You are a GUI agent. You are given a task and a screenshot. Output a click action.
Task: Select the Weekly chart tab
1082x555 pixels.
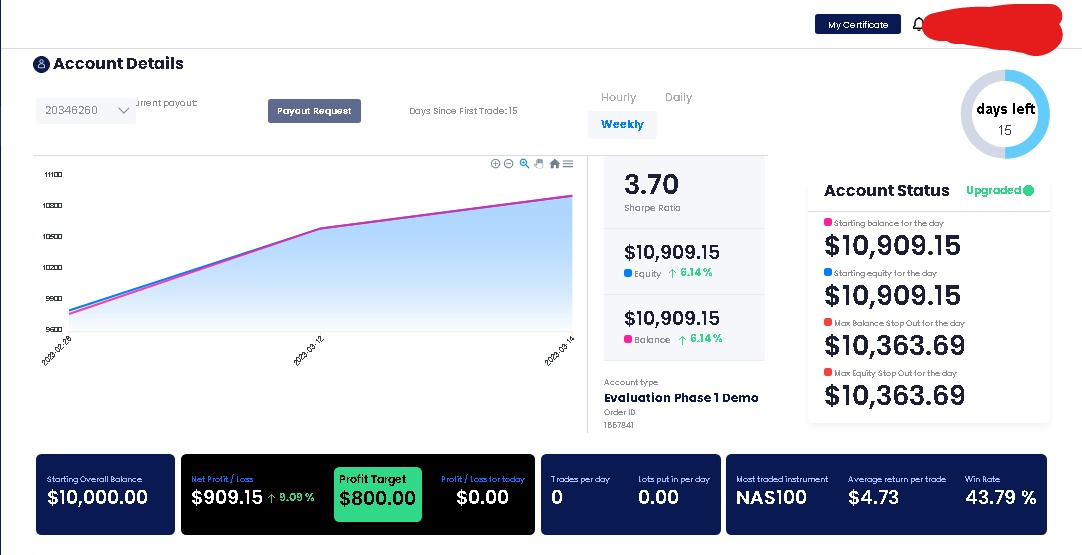(622, 124)
